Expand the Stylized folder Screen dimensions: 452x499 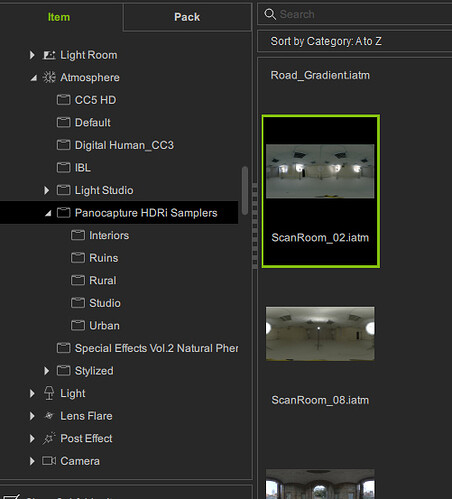(x=46, y=371)
